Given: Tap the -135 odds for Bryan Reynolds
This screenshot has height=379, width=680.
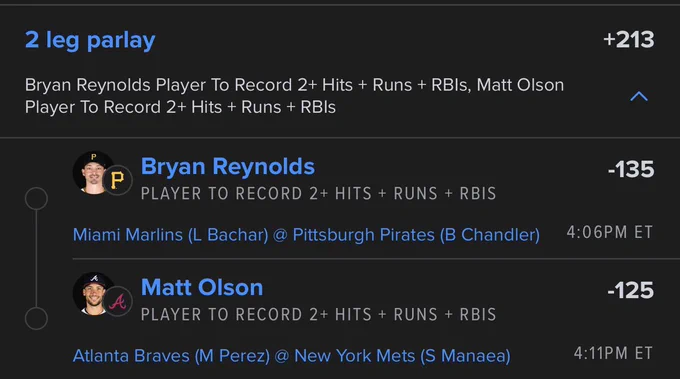Looking at the screenshot, I should pyautogui.click(x=631, y=169).
